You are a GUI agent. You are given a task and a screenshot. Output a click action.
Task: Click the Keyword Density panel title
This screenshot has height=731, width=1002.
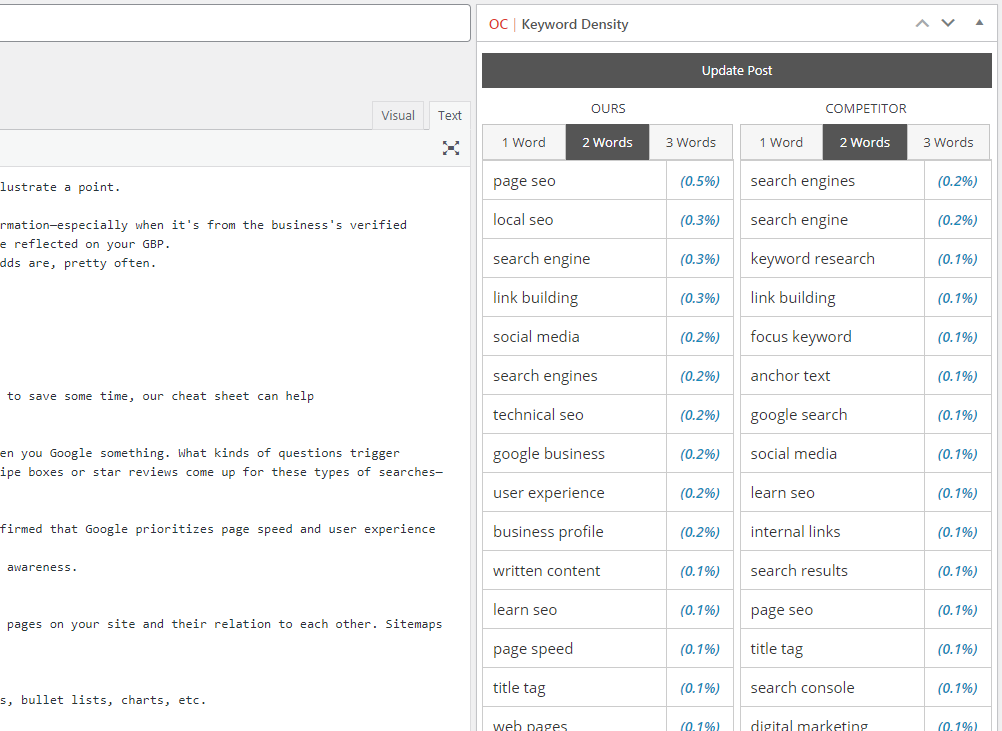click(x=574, y=24)
